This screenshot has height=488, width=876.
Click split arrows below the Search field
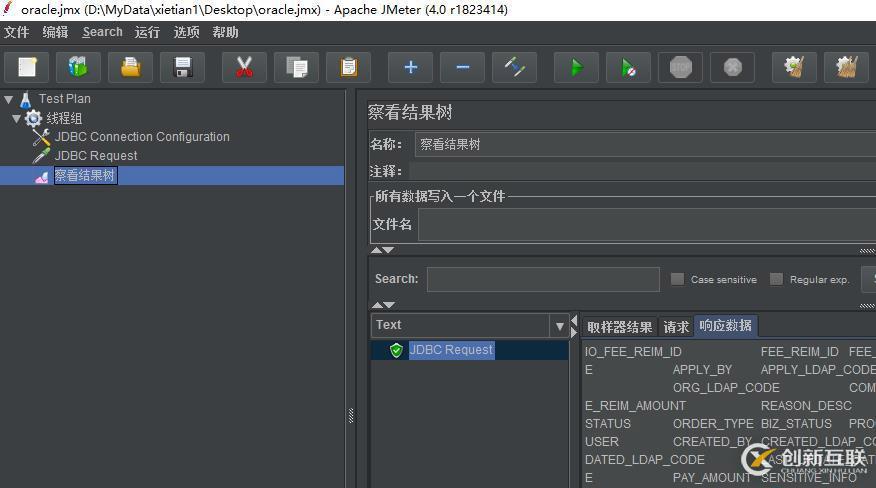383,305
